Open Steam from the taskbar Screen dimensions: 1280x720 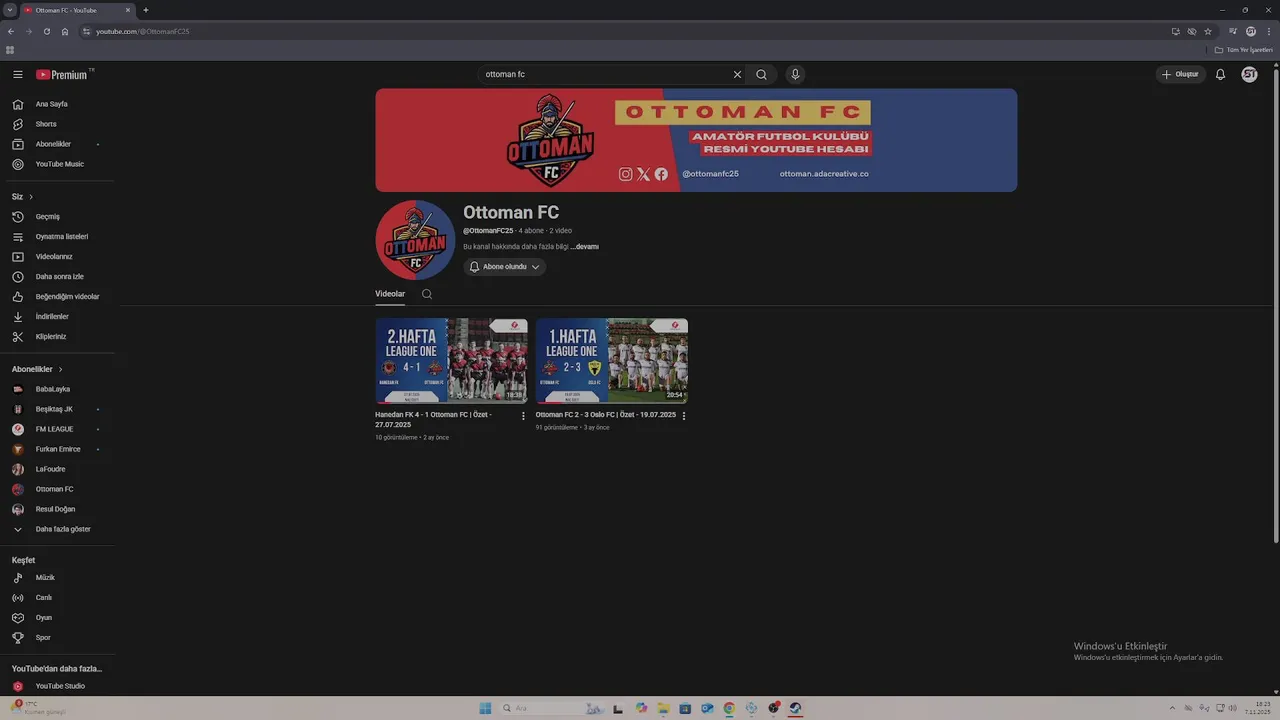click(x=795, y=708)
